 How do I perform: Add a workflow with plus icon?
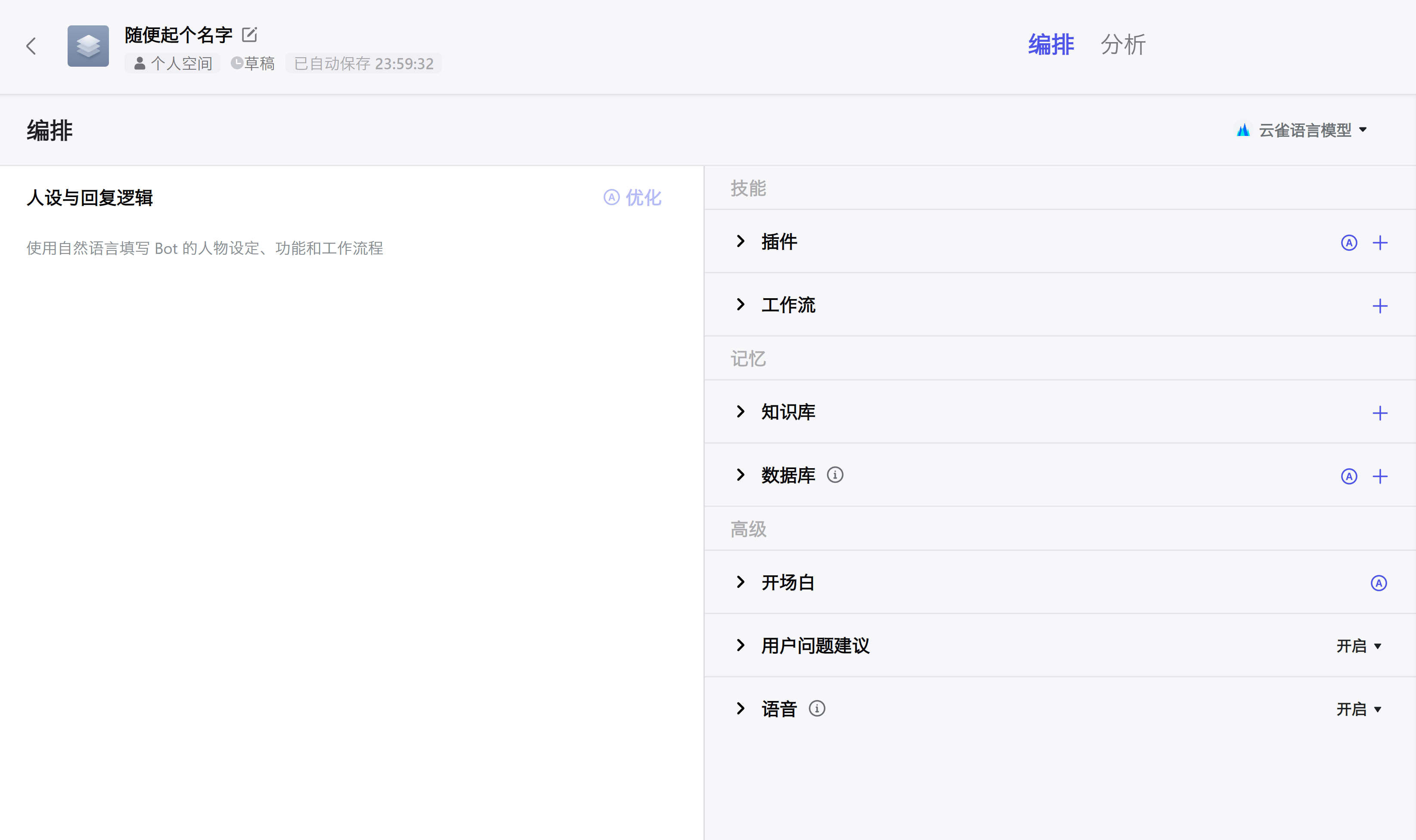tap(1380, 306)
